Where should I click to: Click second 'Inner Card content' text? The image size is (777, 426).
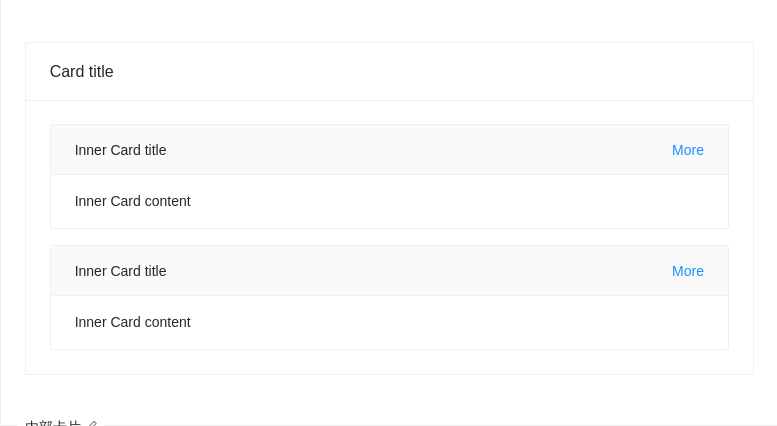pos(132,322)
